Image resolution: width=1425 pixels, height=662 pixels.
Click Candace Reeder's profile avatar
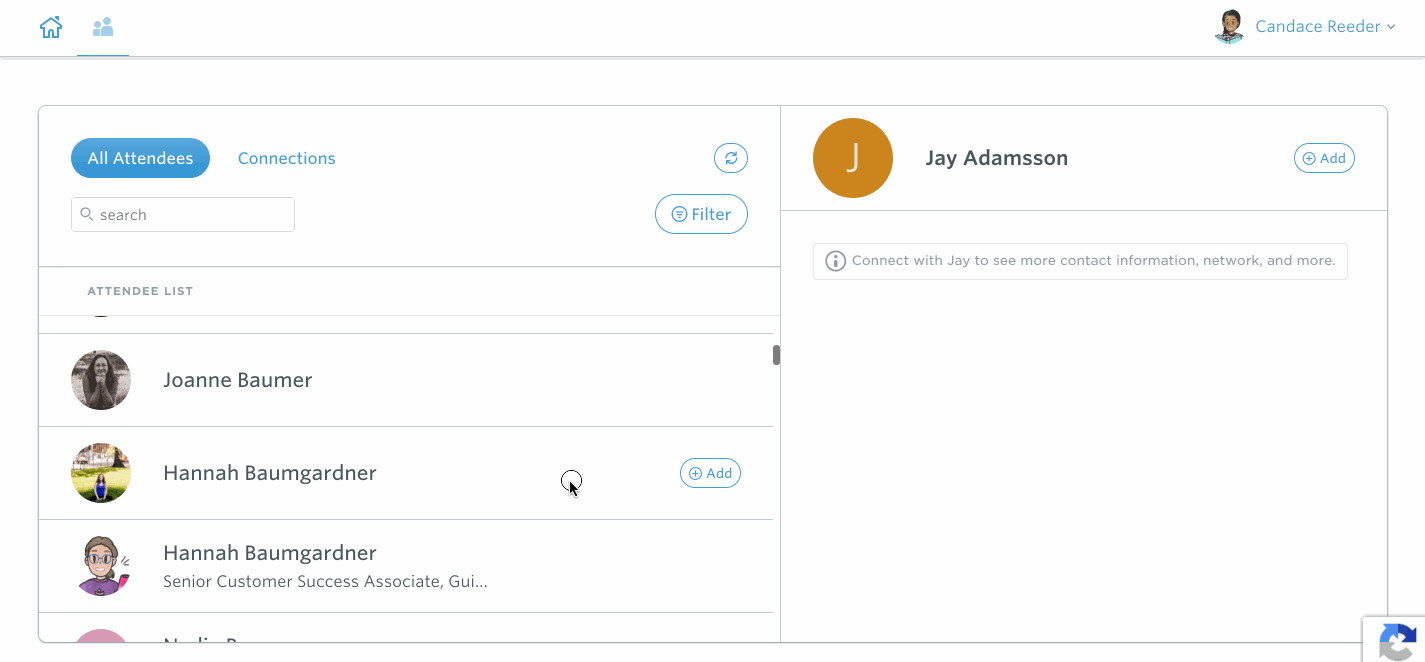[x=1229, y=26]
